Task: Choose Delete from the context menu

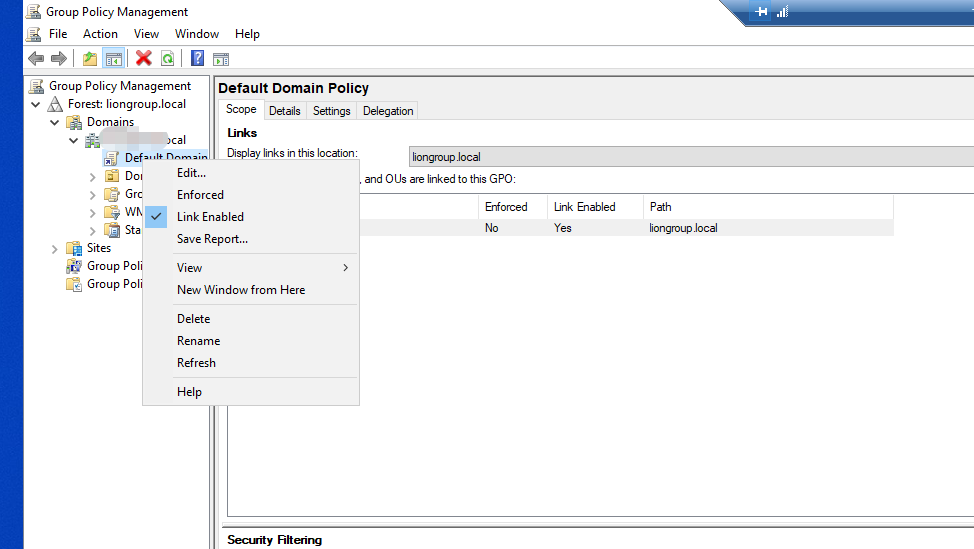Action: pos(251,319)
